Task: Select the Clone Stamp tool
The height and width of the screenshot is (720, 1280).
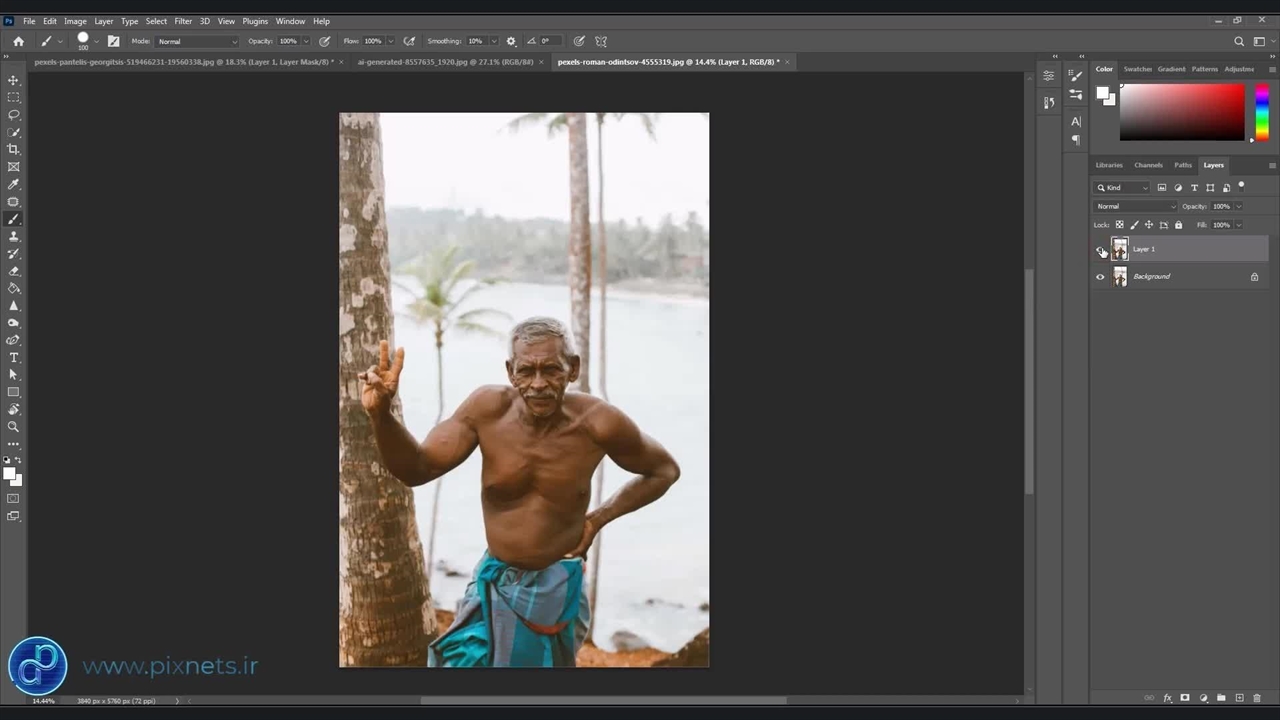Action: point(13,237)
